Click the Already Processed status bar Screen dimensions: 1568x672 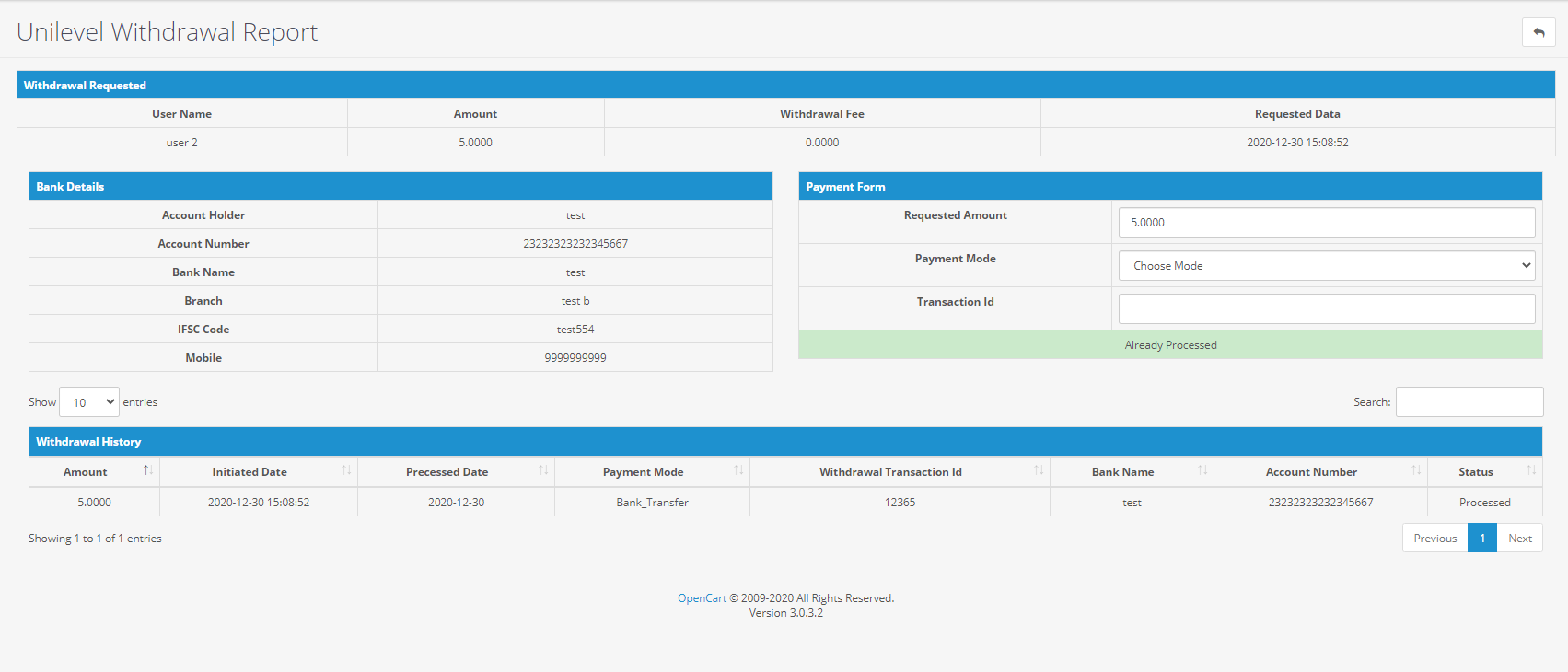(x=1170, y=345)
